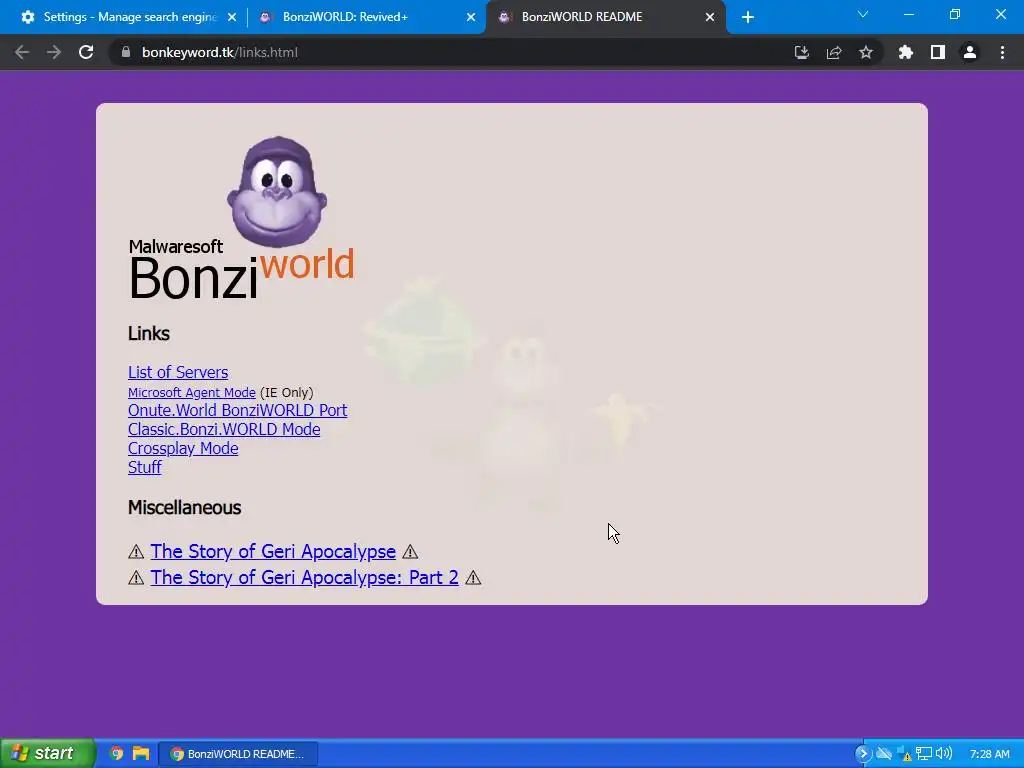Reload the links.html page

pos(86,52)
